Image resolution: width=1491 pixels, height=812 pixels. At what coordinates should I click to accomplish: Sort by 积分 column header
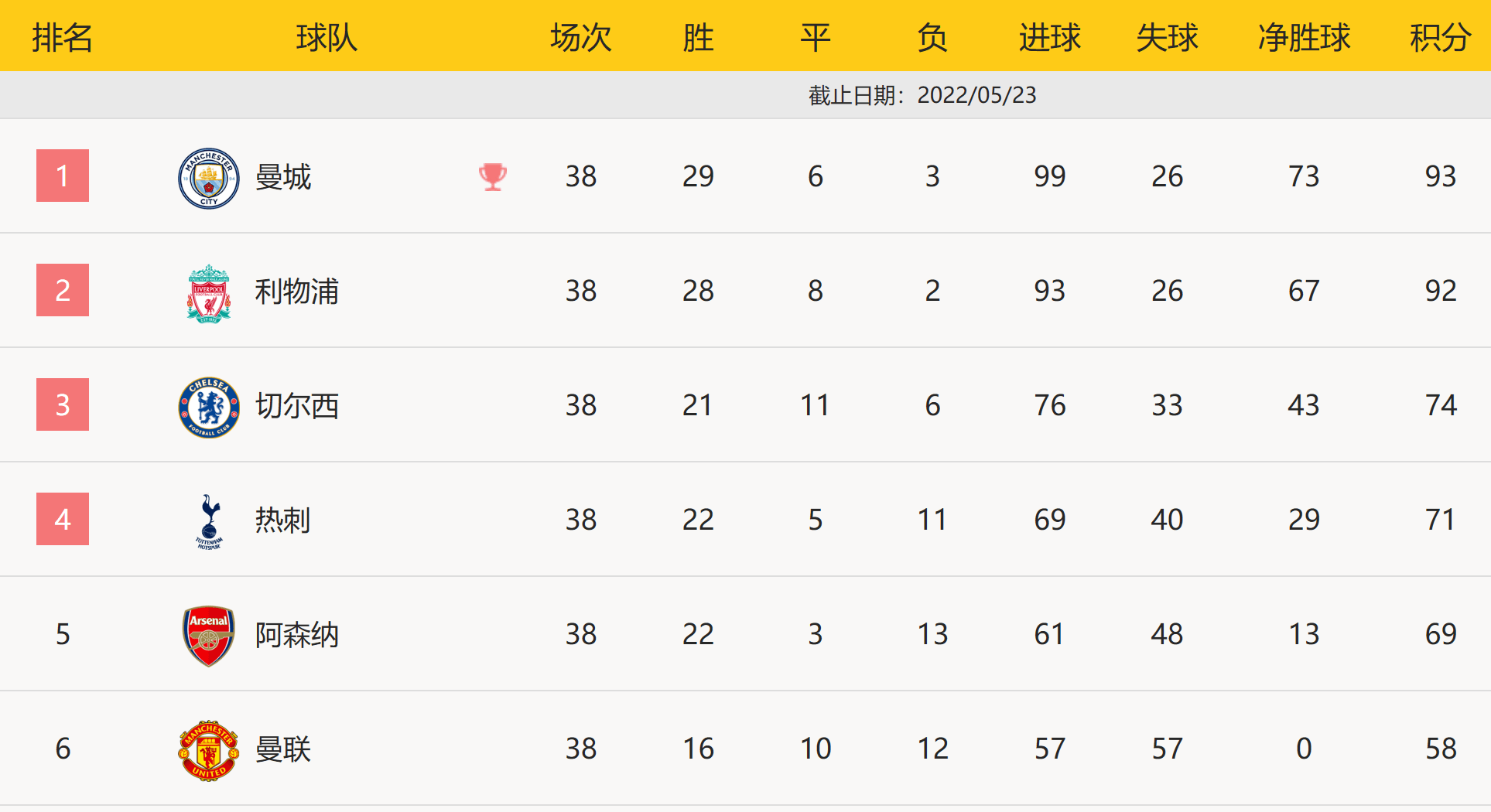coord(1440,37)
